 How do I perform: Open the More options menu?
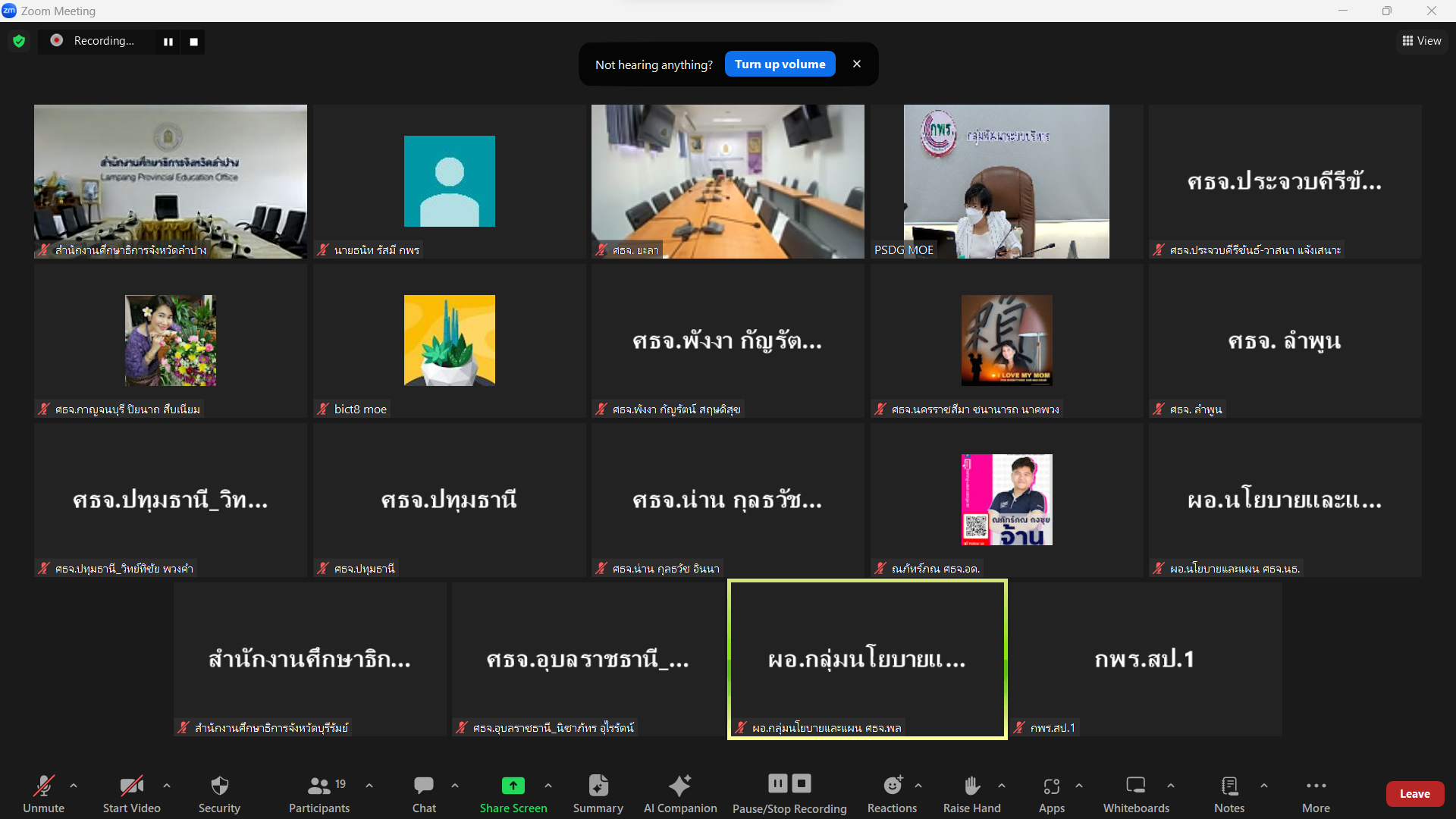(1316, 786)
